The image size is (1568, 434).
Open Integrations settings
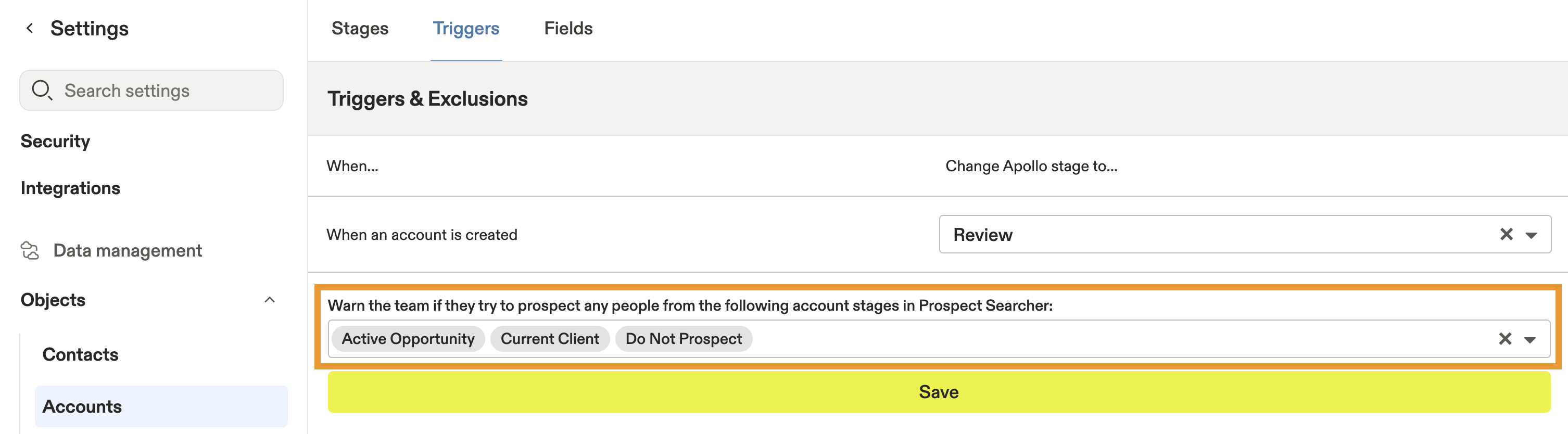pos(71,187)
